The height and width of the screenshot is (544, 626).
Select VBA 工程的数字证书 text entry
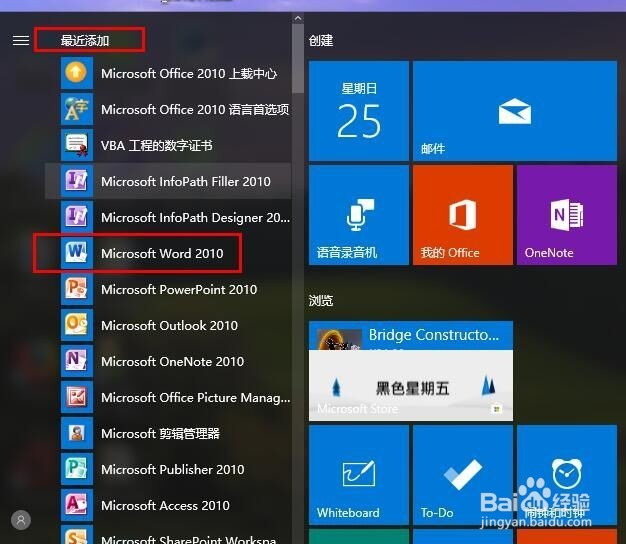[x=156, y=145]
